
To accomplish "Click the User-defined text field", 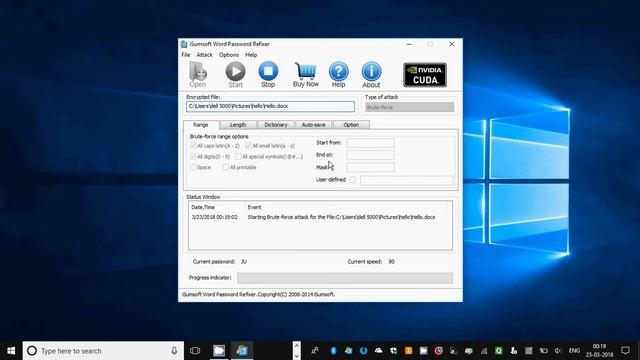I will 407,180.
